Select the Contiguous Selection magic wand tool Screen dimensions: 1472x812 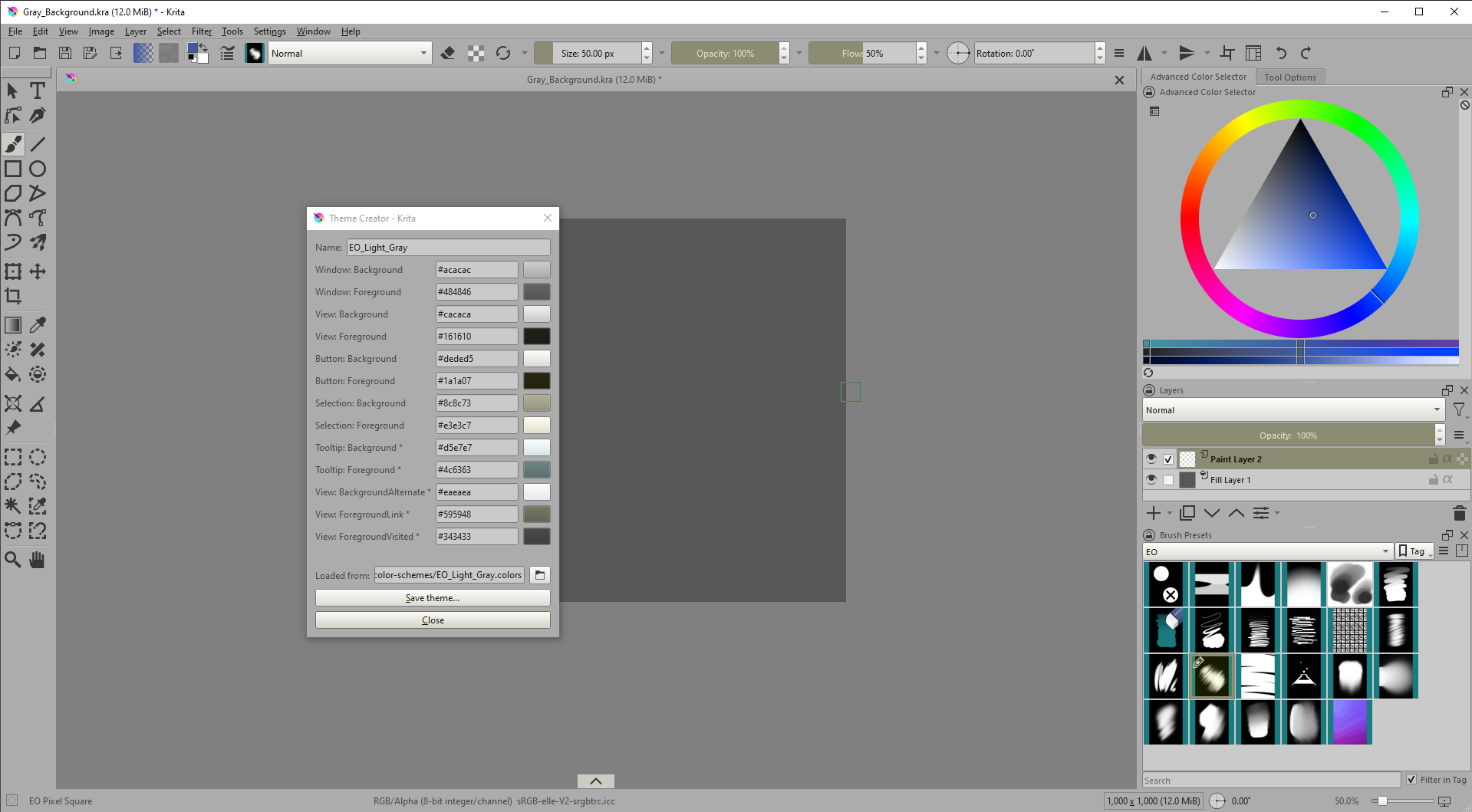(x=13, y=506)
